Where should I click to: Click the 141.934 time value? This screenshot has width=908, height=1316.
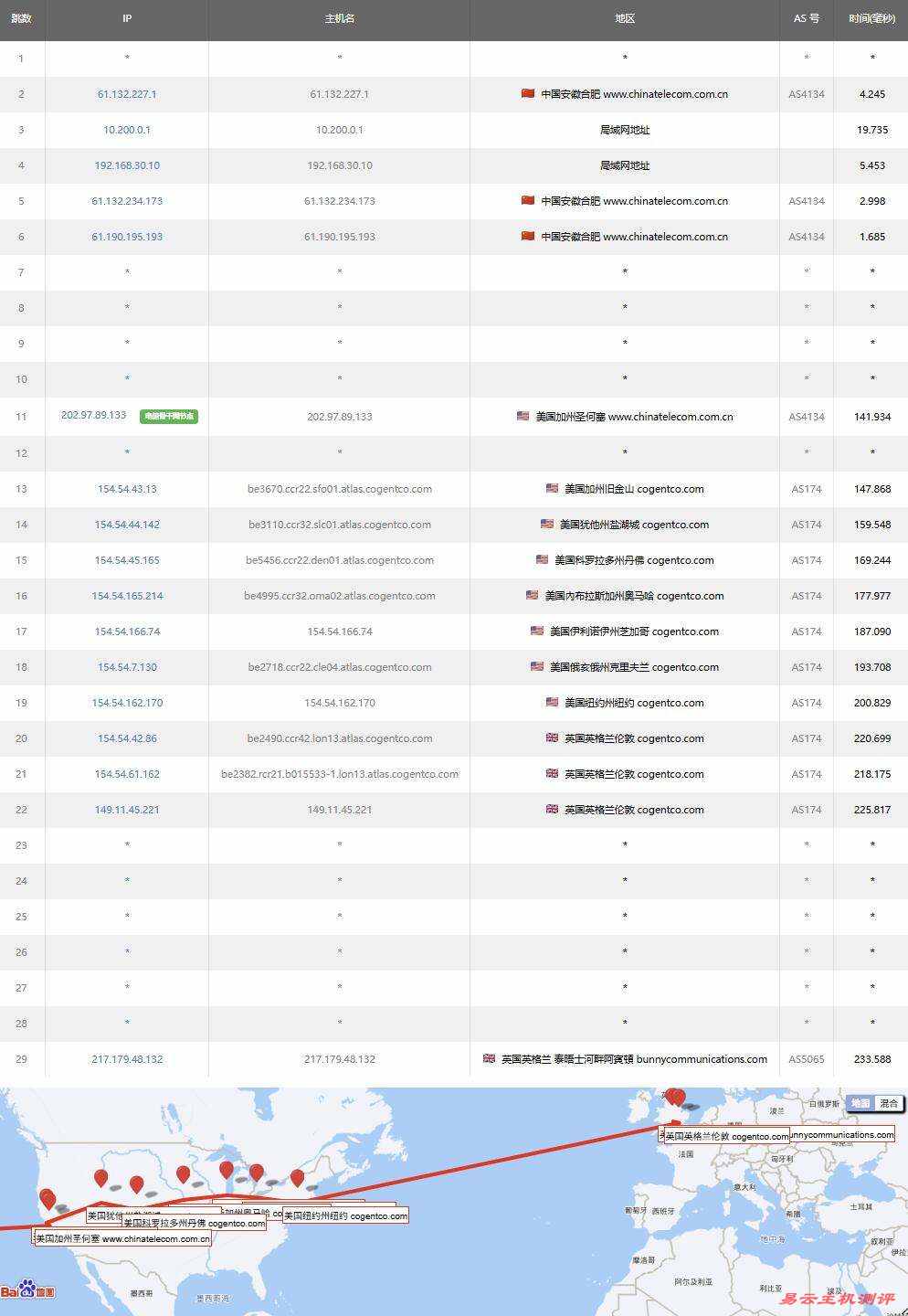pos(872,417)
